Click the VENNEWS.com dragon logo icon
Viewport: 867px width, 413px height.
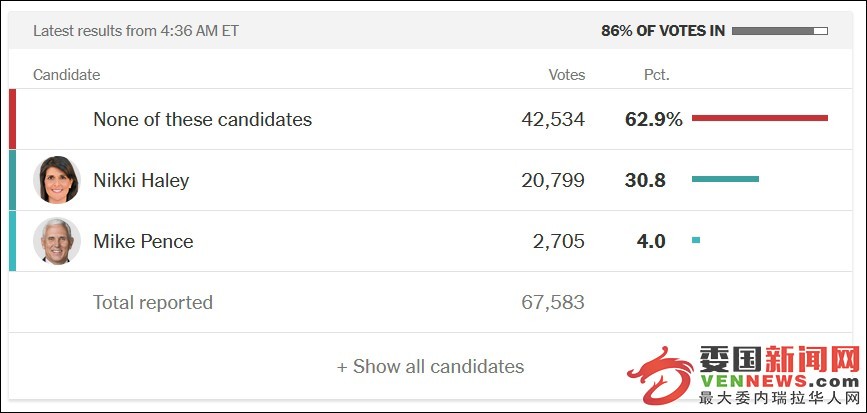661,375
